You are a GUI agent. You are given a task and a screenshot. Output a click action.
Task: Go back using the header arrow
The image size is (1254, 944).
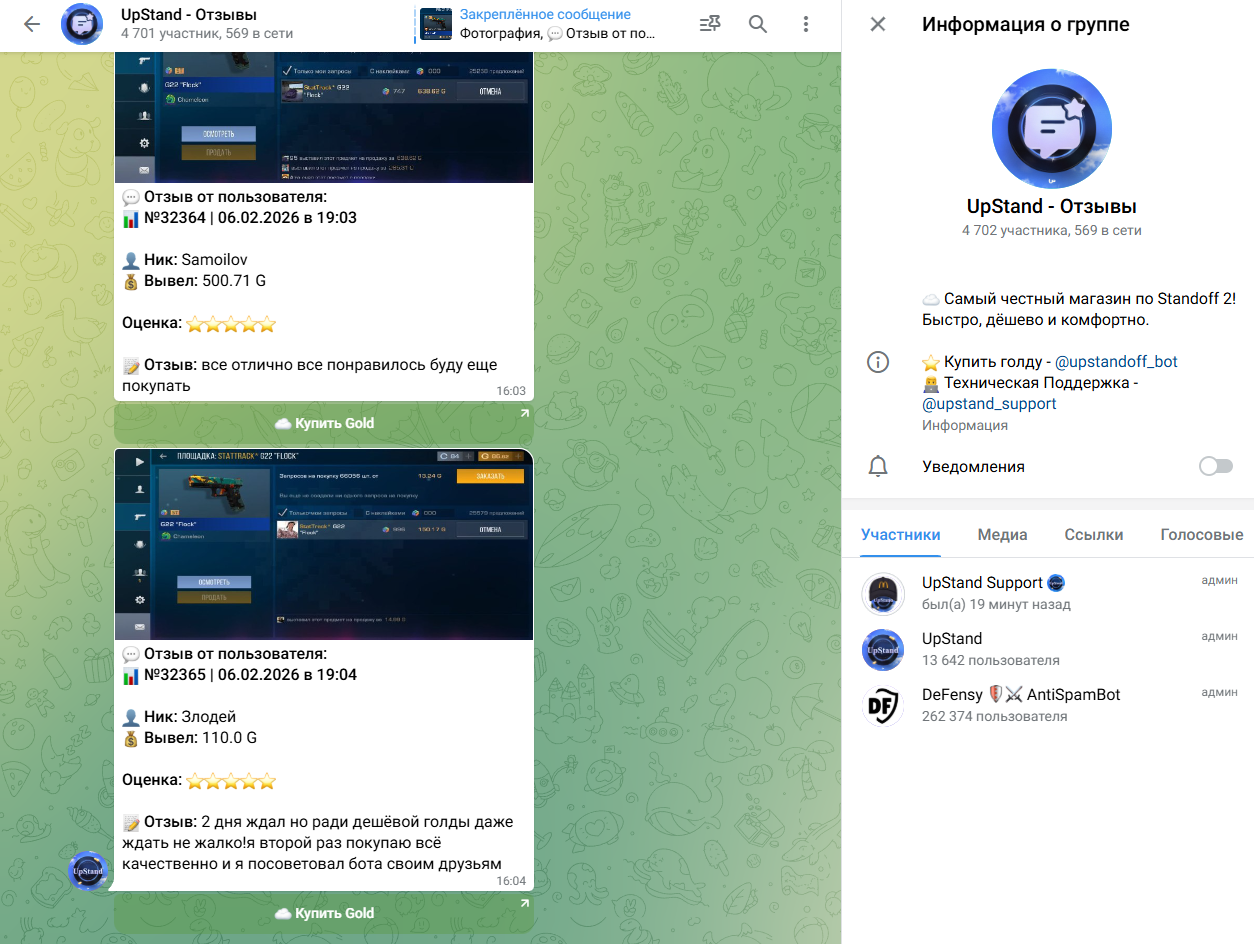pos(32,25)
